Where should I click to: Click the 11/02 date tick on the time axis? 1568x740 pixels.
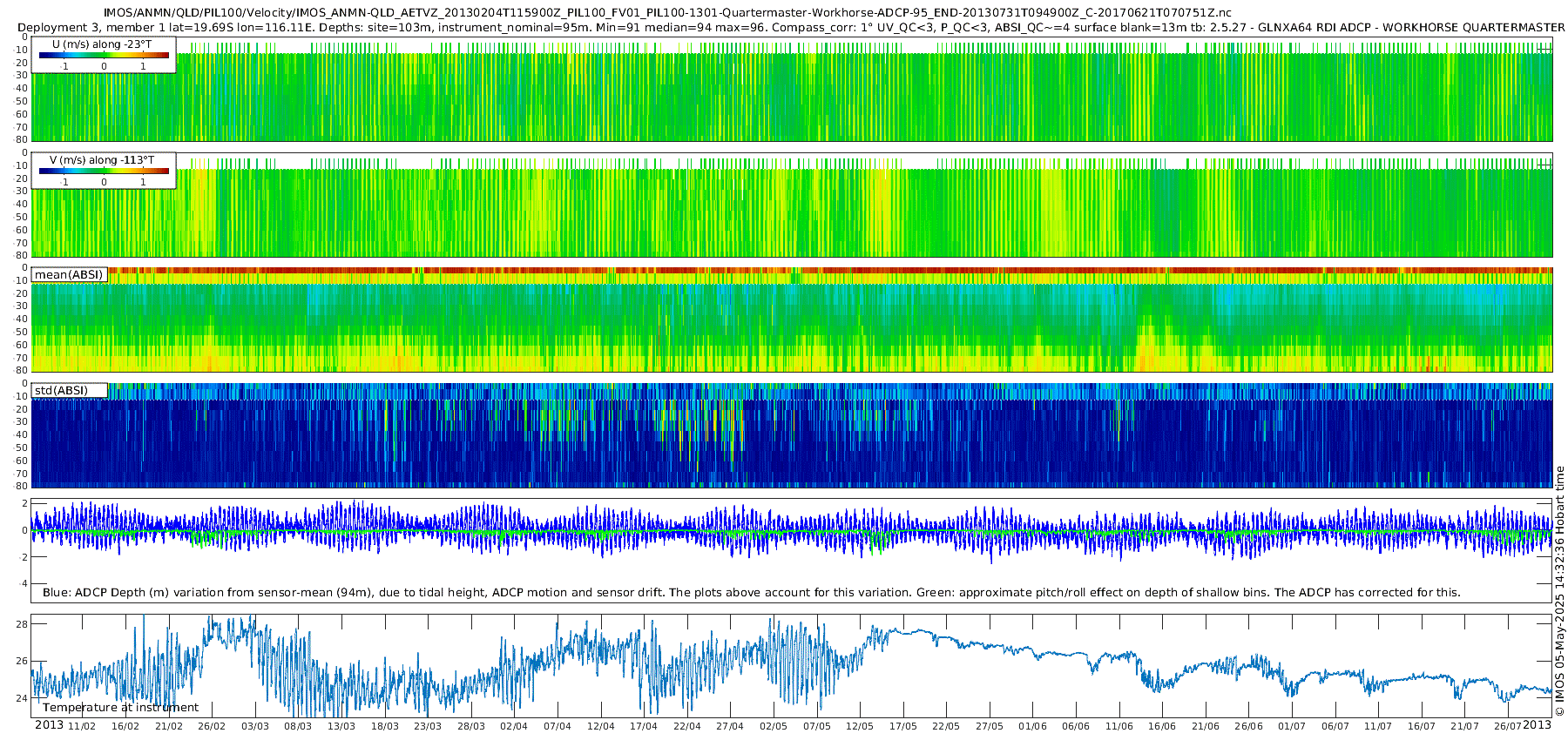[82, 726]
